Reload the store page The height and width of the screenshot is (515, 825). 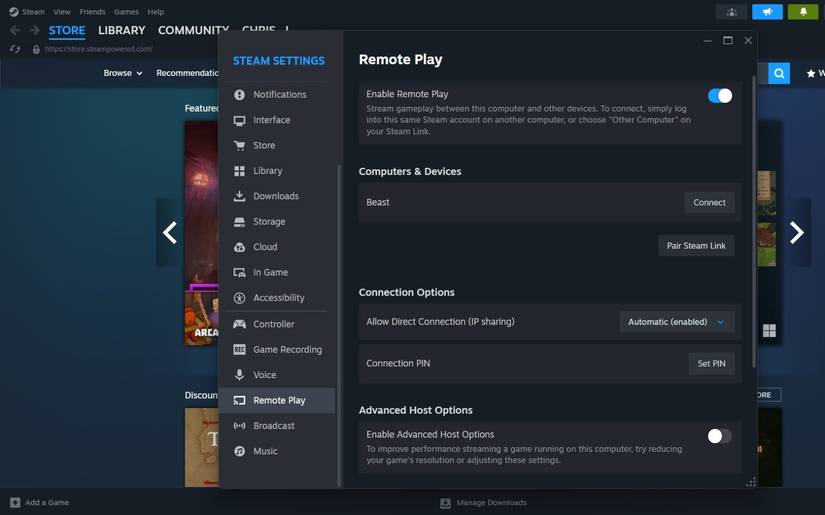(x=15, y=49)
